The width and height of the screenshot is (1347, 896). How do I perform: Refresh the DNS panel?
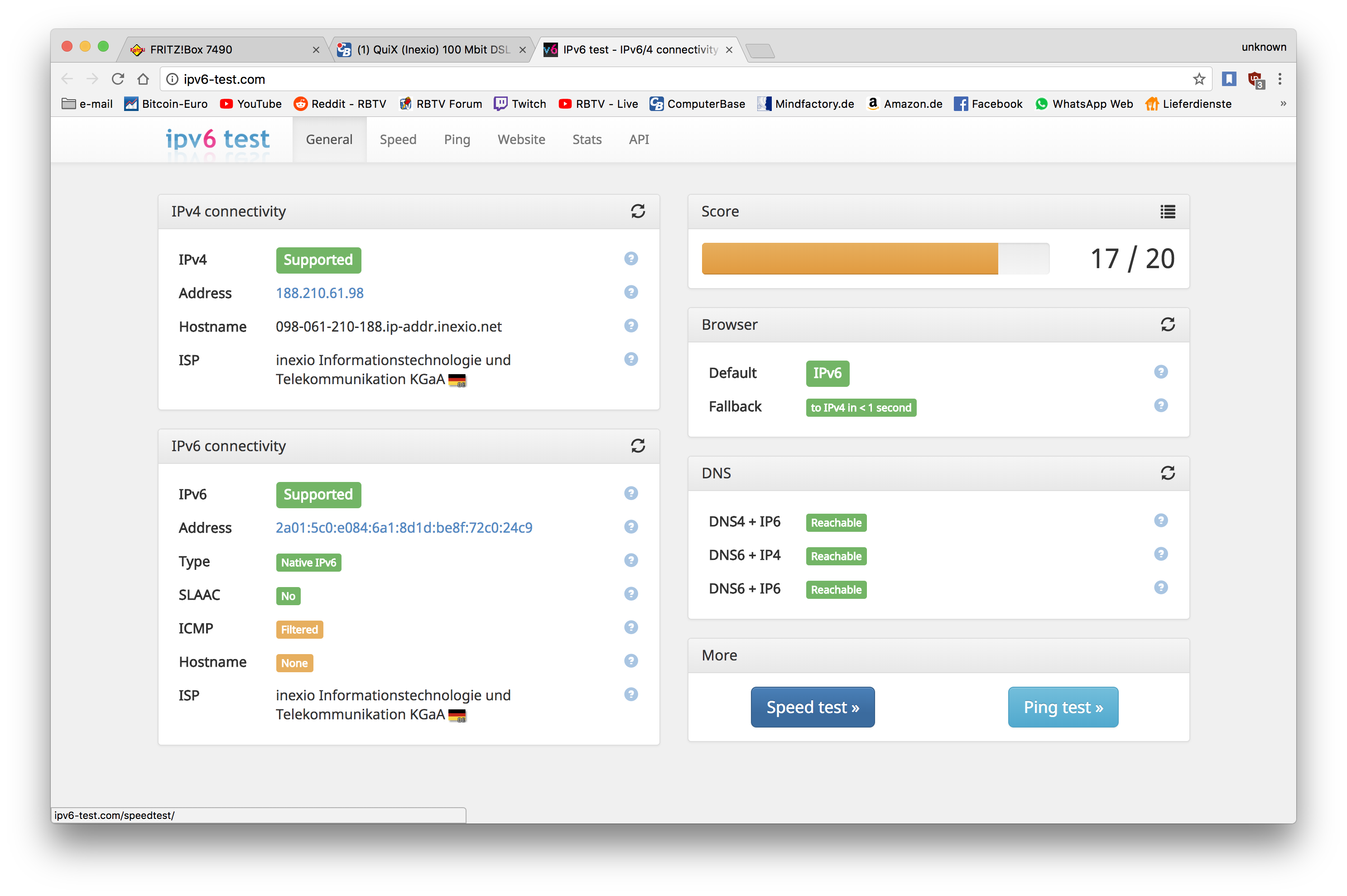1167,473
